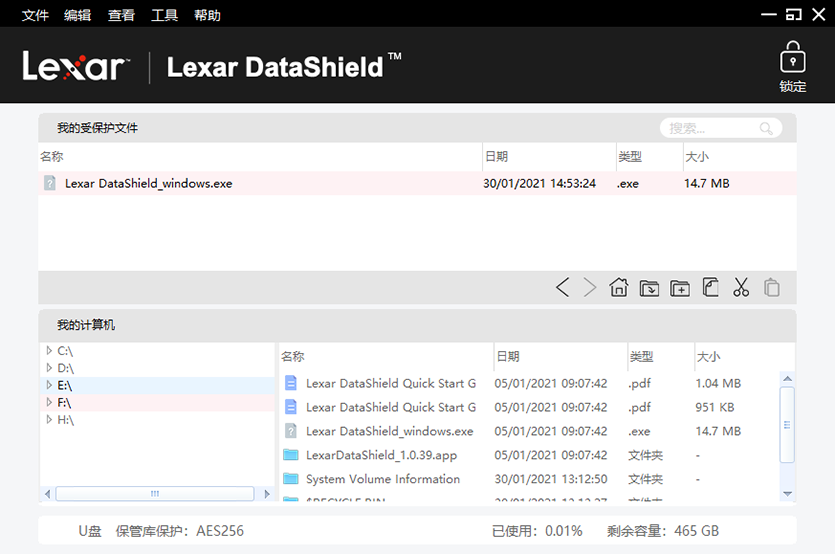The width and height of the screenshot is (835, 554).
Task: Open the 工具 menu
Action: (x=165, y=15)
